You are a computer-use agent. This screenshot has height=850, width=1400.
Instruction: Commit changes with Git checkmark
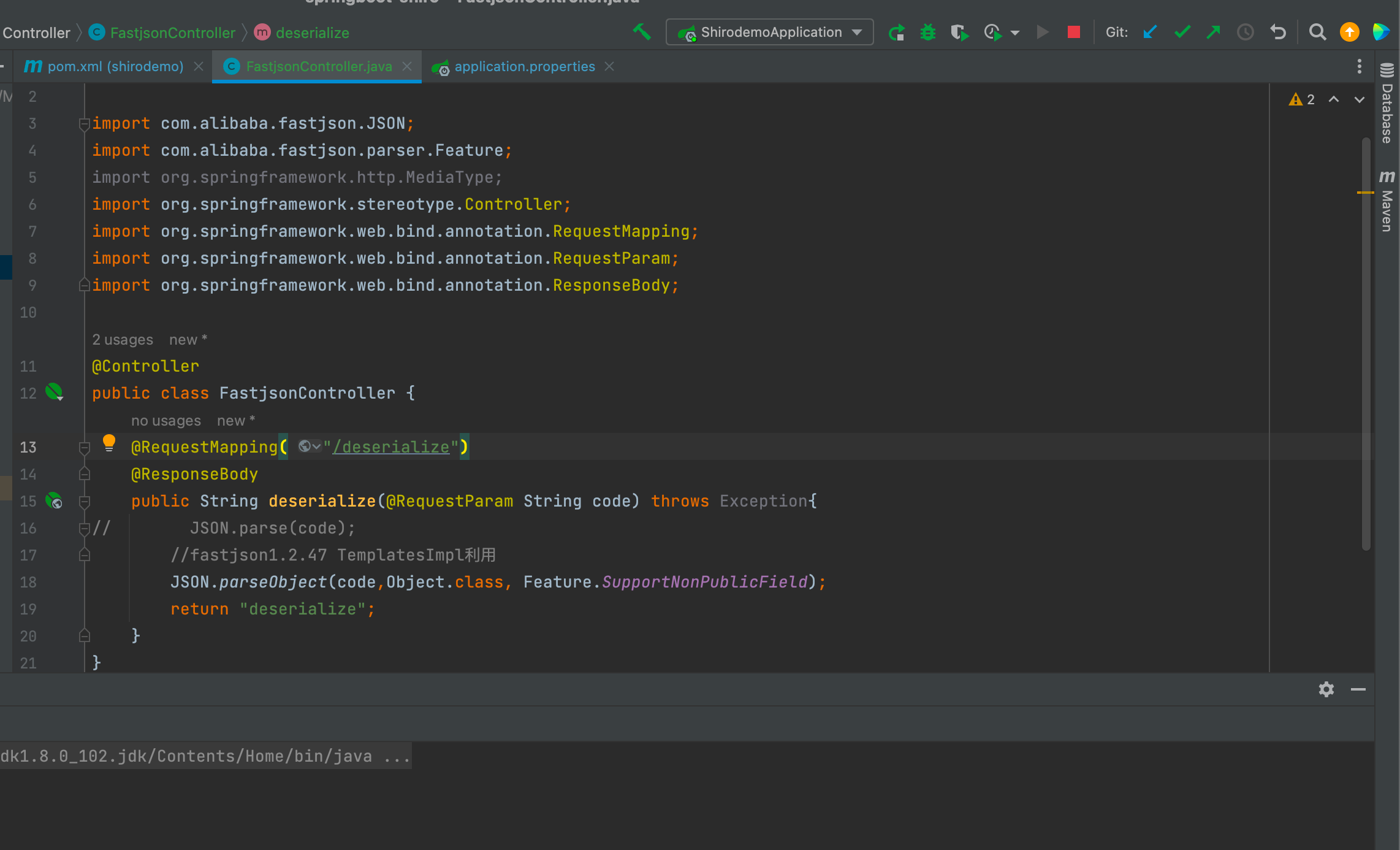pyautogui.click(x=1182, y=33)
